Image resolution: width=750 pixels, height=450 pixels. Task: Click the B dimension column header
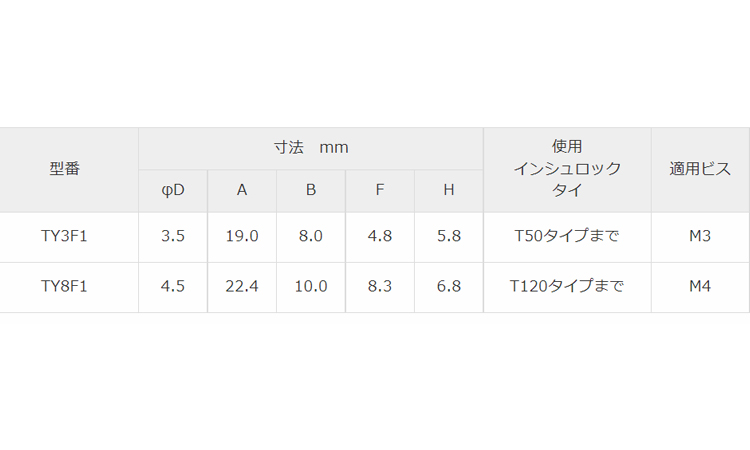point(311,190)
